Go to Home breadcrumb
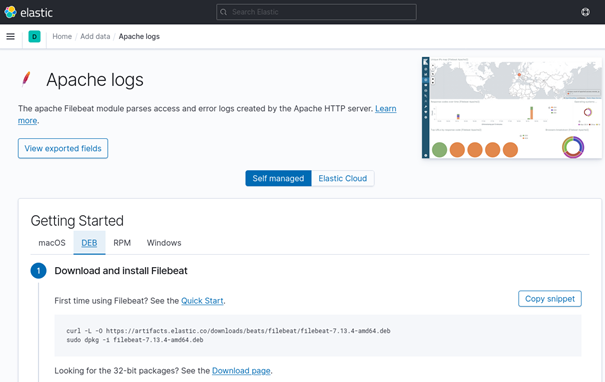Viewport: 605px width, 382px height. (62, 36)
